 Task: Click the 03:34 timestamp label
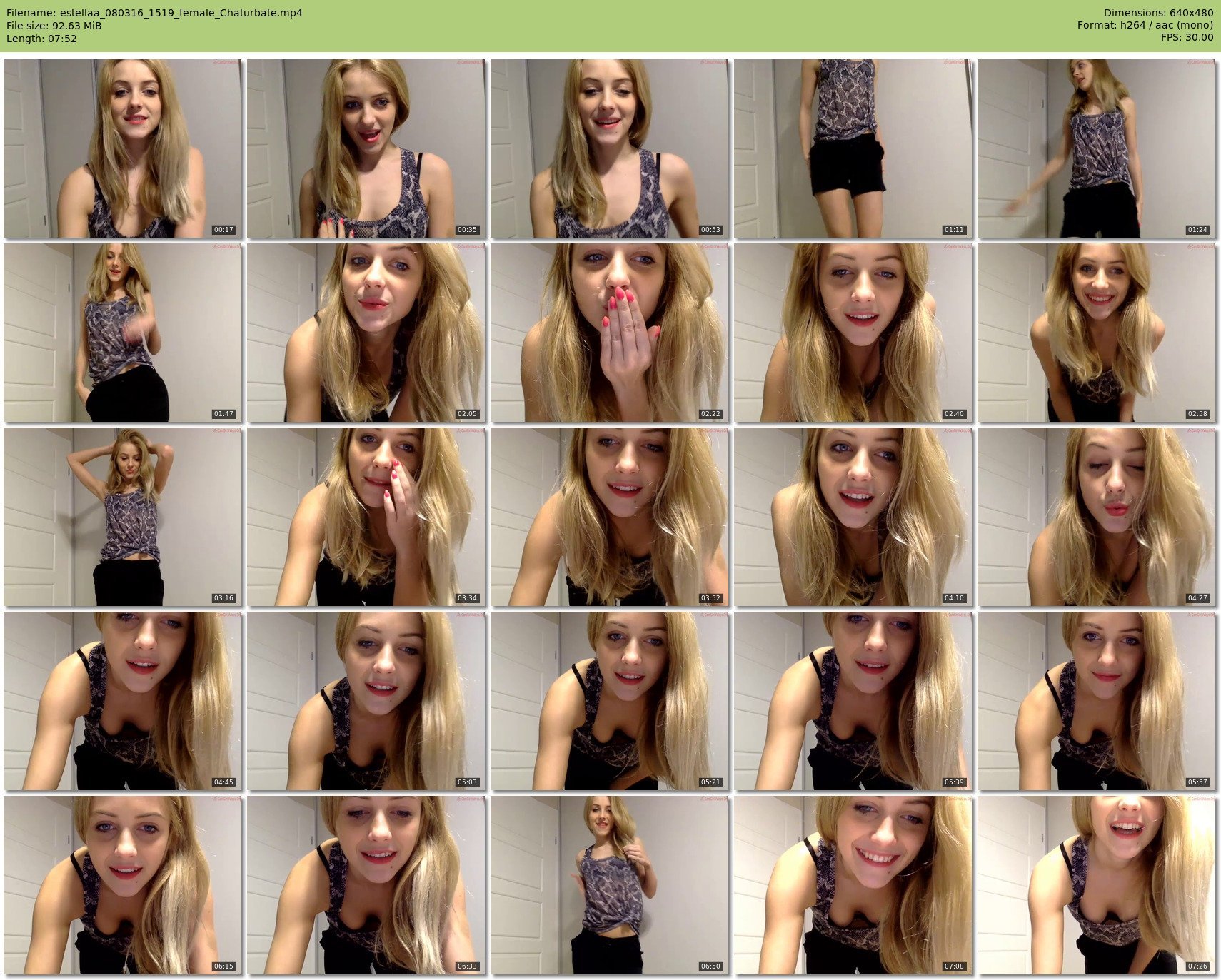tap(467, 598)
